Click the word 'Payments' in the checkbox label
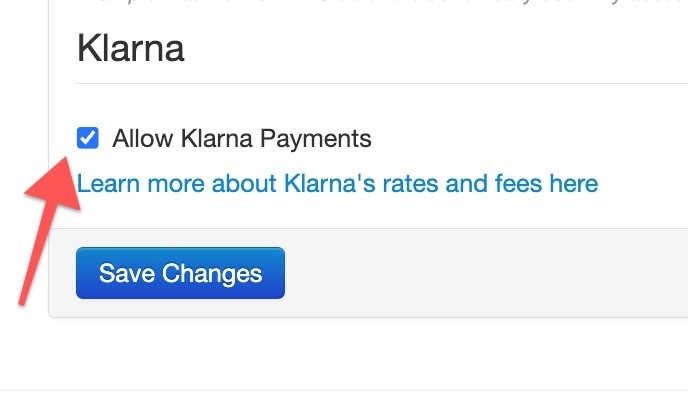The image size is (688, 398). 316,140
